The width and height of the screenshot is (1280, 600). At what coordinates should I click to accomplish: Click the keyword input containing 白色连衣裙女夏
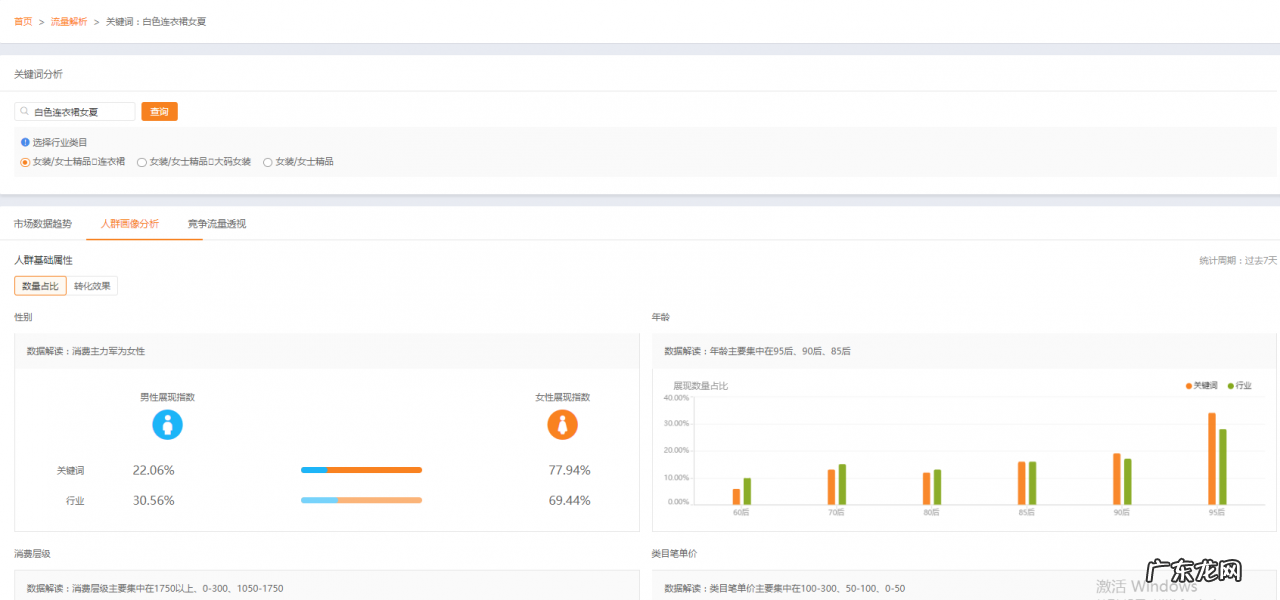(80, 112)
